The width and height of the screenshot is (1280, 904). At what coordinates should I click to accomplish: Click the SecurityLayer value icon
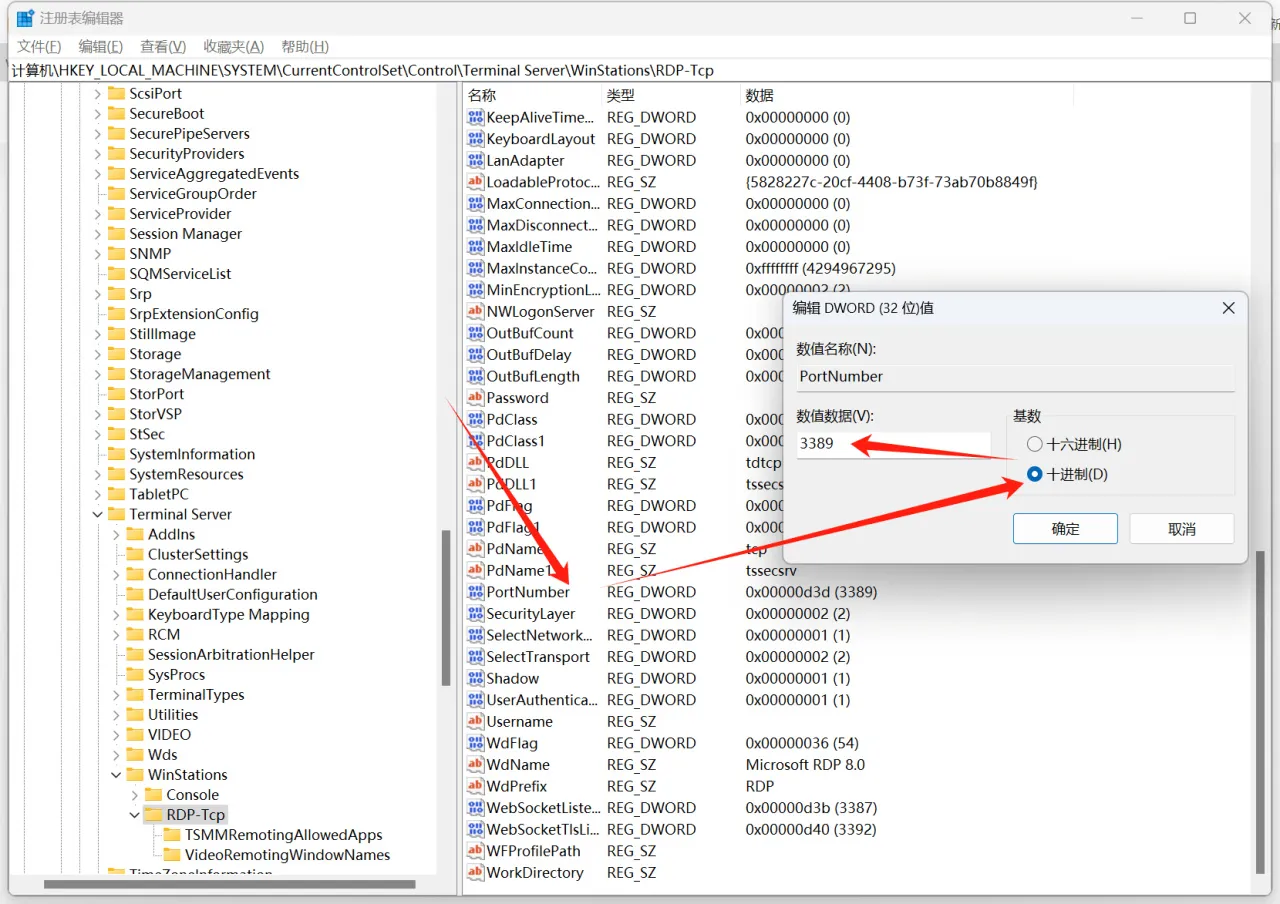[475, 614]
